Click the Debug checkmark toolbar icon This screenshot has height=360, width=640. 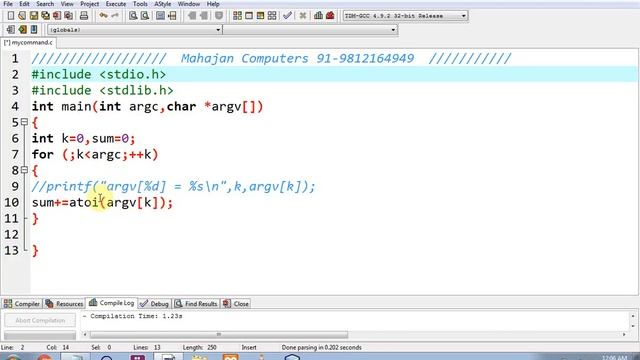click(287, 16)
